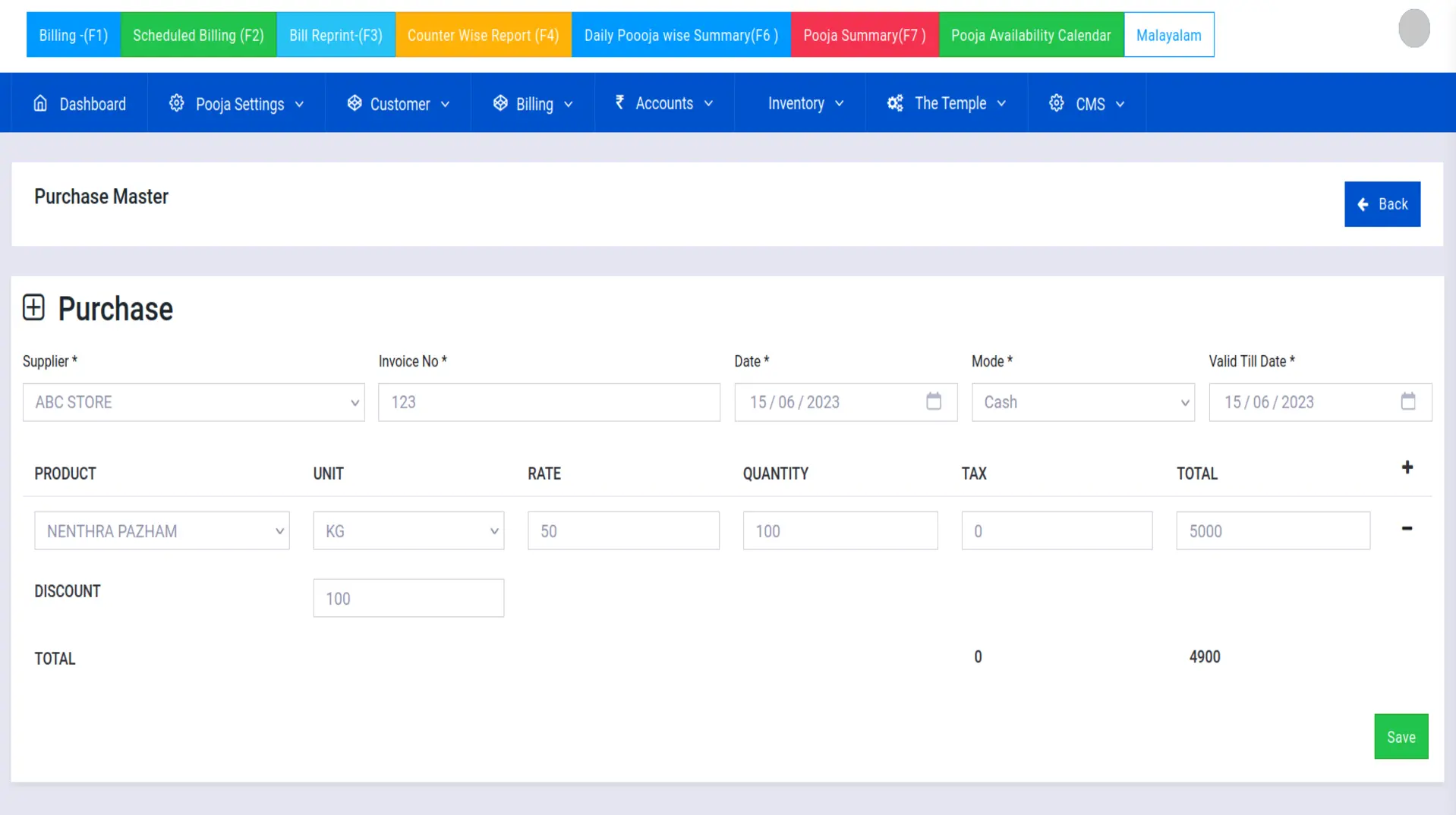Add a new product row with plus icon

pyautogui.click(x=1407, y=467)
